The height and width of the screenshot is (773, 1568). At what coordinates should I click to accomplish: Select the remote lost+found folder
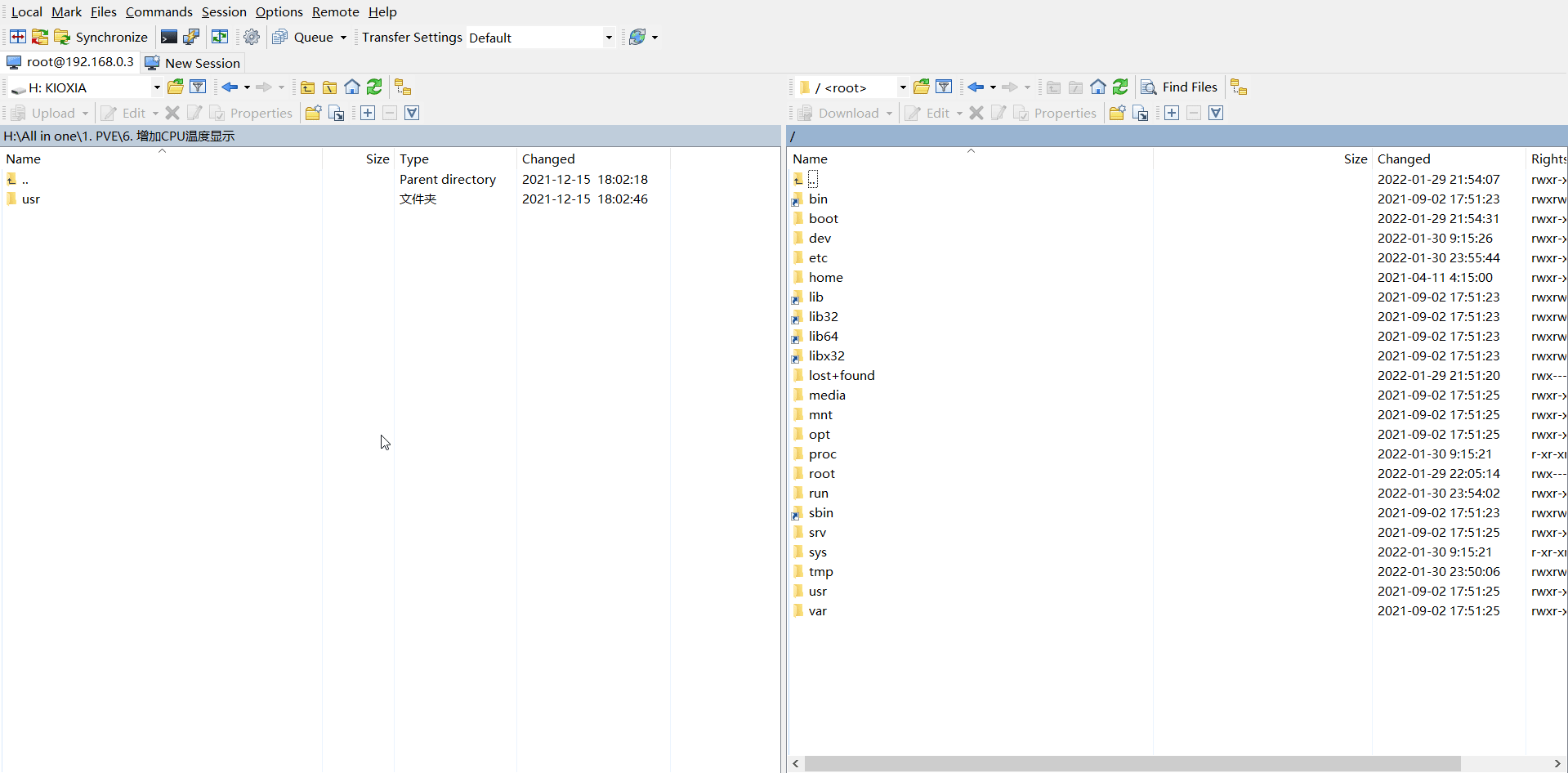pyautogui.click(x=842, y=375)
